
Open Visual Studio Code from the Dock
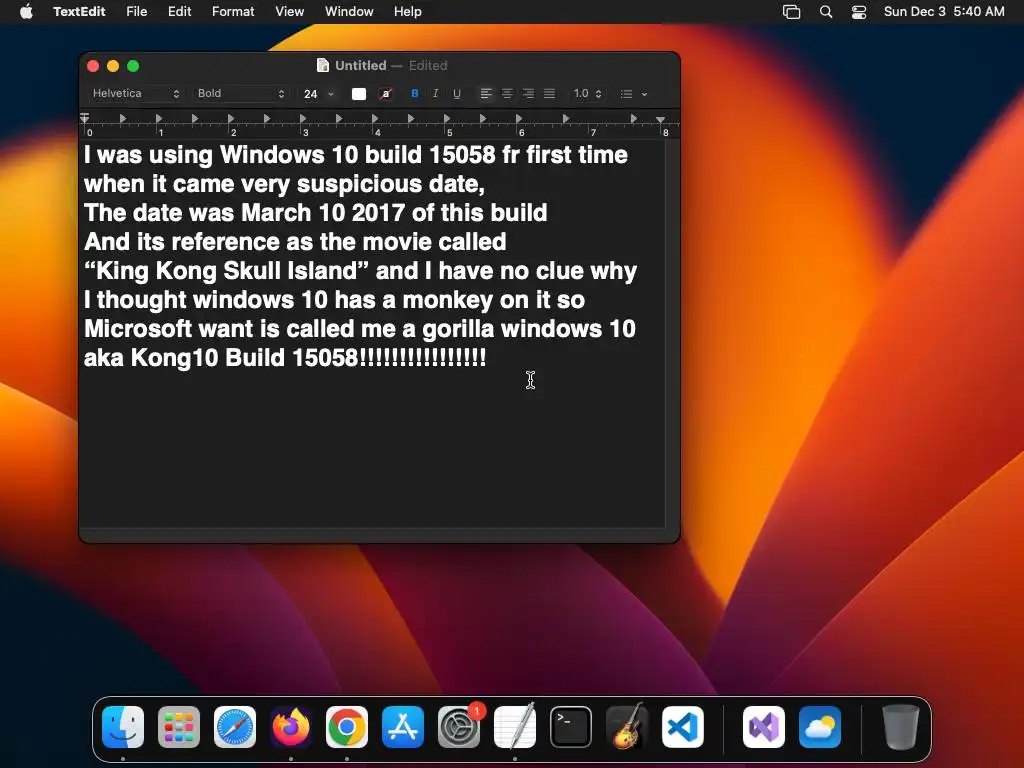pos(683,727)
